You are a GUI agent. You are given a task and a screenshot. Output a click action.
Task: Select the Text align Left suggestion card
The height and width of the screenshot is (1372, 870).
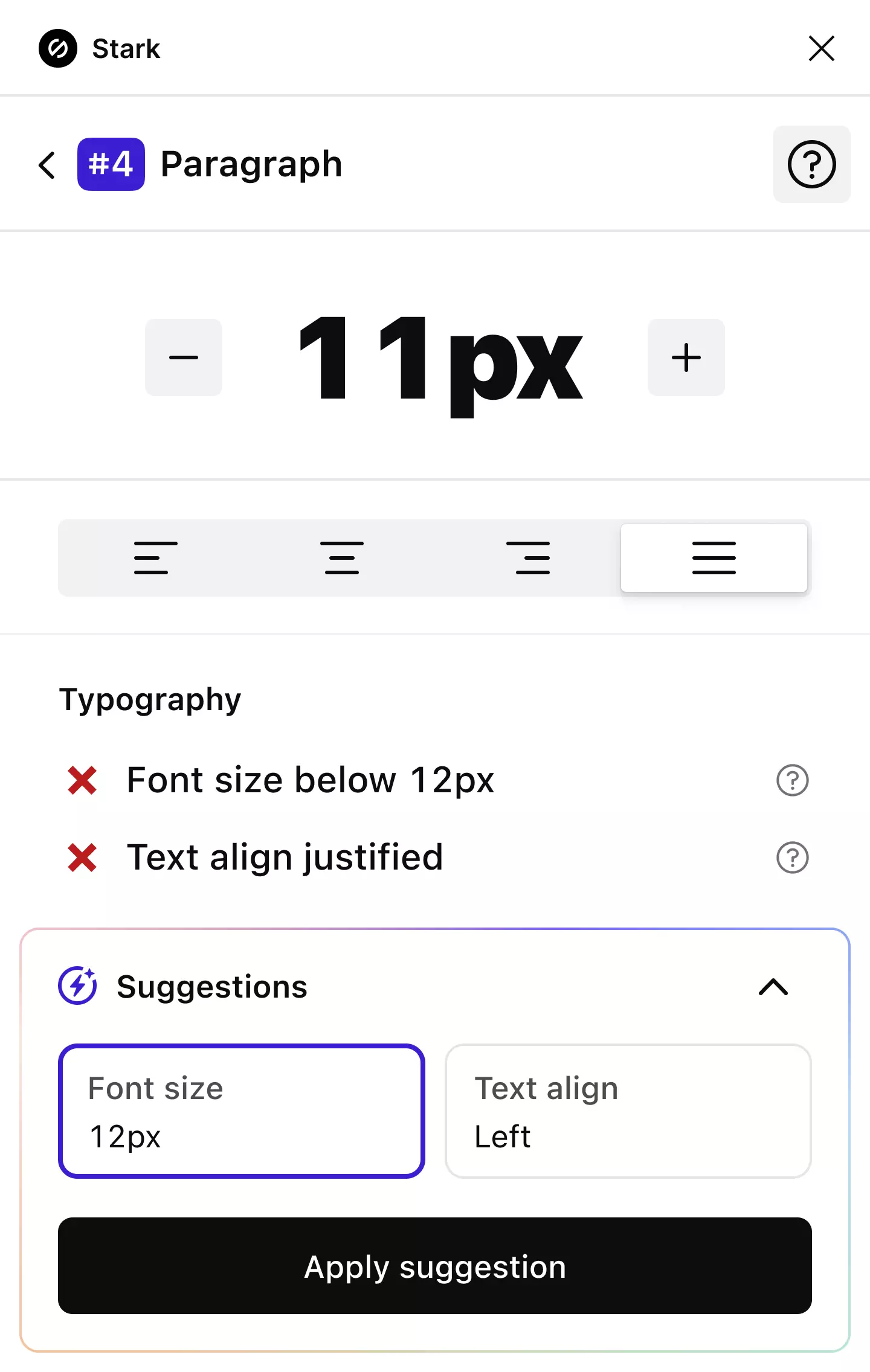628,1111
